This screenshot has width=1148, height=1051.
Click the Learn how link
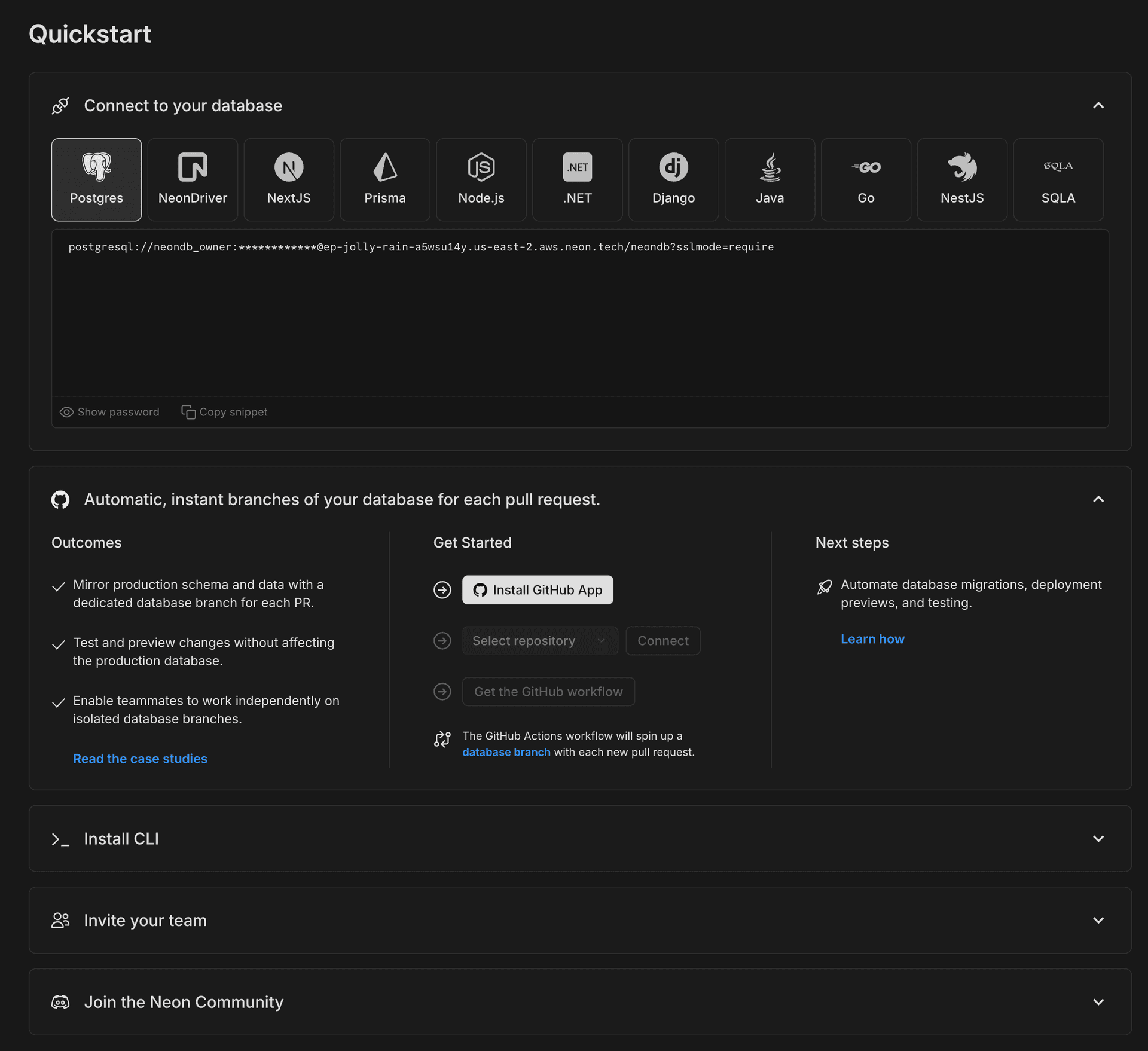click(872, 638)
